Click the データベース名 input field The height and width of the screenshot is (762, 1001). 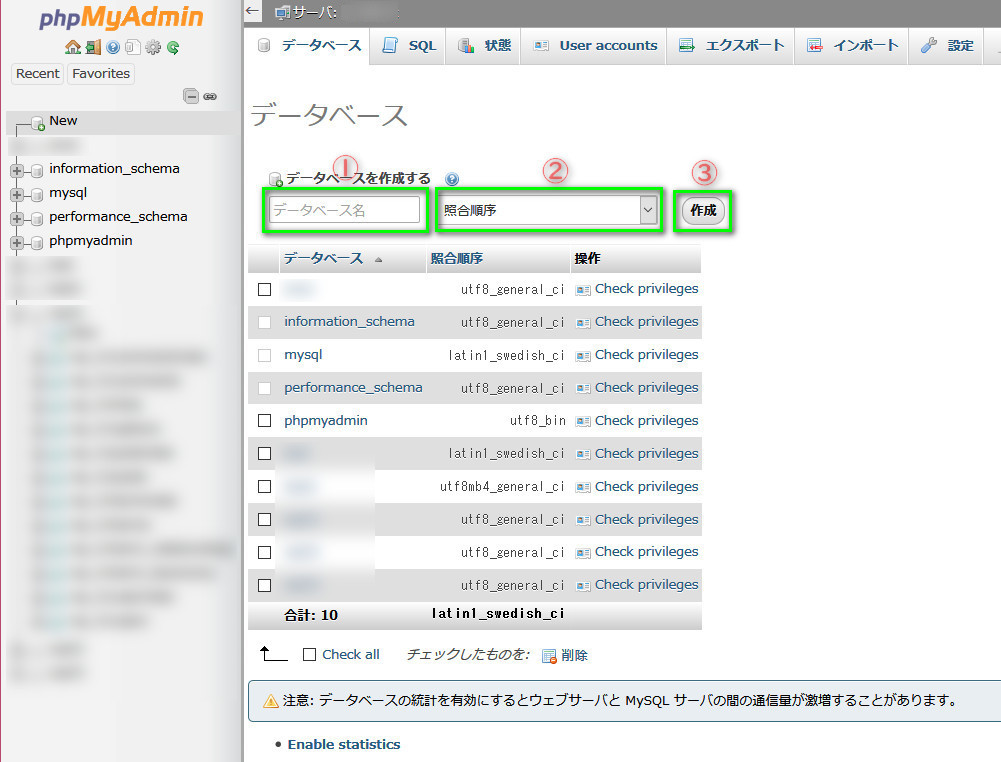[344, 210]
